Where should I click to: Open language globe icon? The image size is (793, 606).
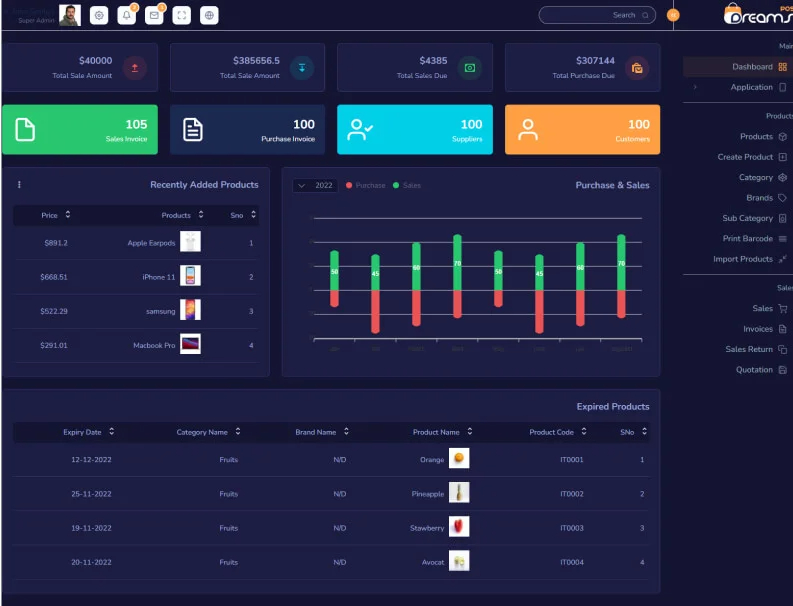(209, 15)
